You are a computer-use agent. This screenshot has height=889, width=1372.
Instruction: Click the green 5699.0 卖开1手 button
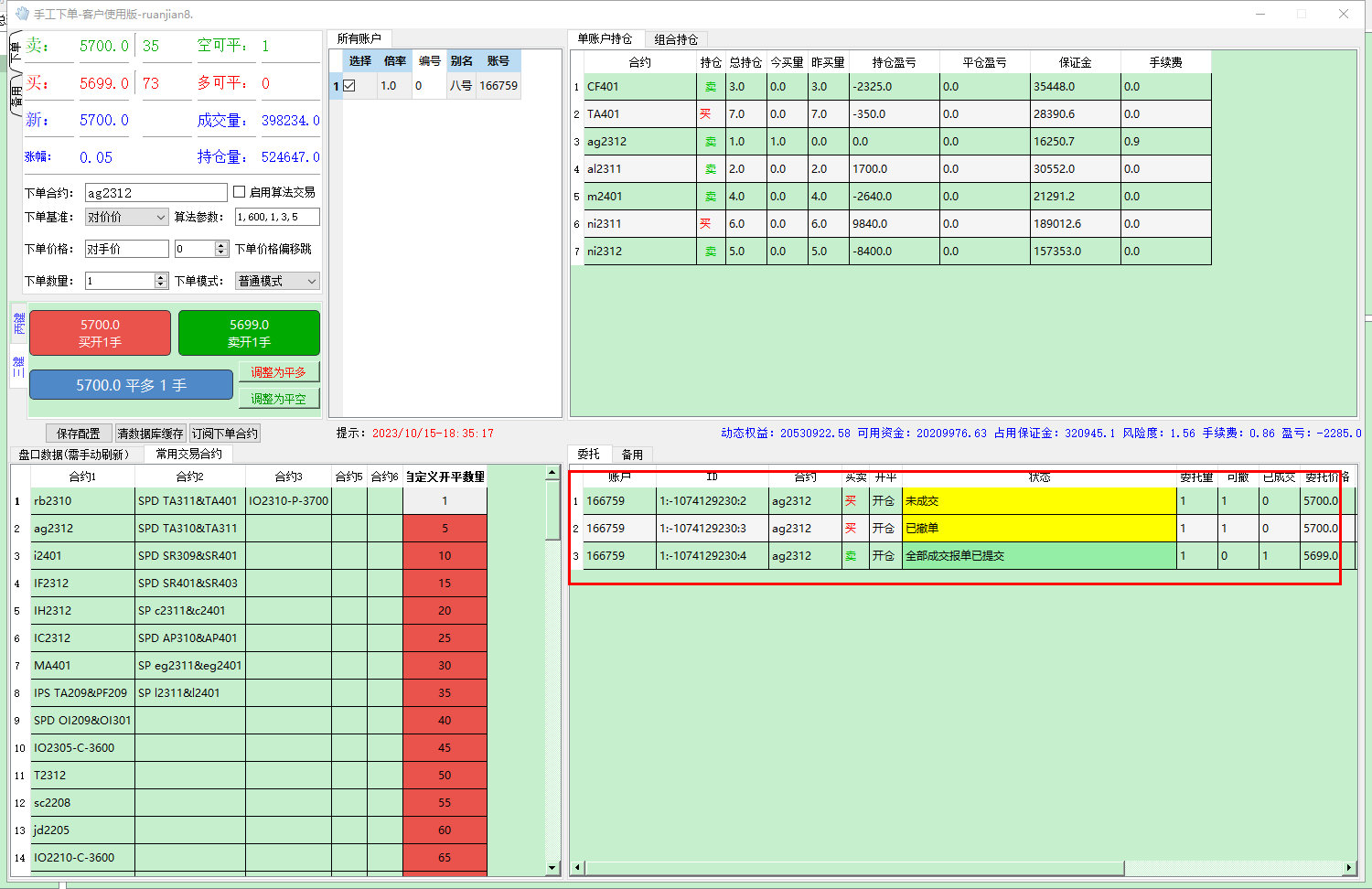coord(249,333)
